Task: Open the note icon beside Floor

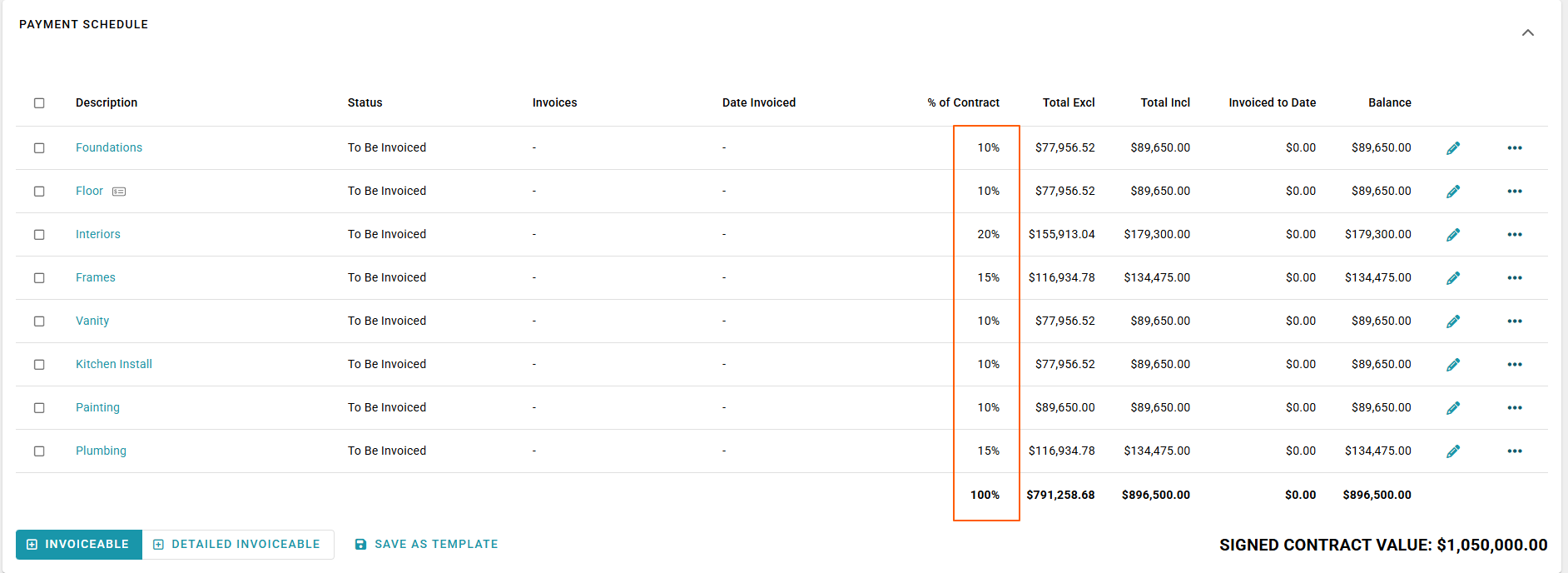Action: (x=119, y=192)
